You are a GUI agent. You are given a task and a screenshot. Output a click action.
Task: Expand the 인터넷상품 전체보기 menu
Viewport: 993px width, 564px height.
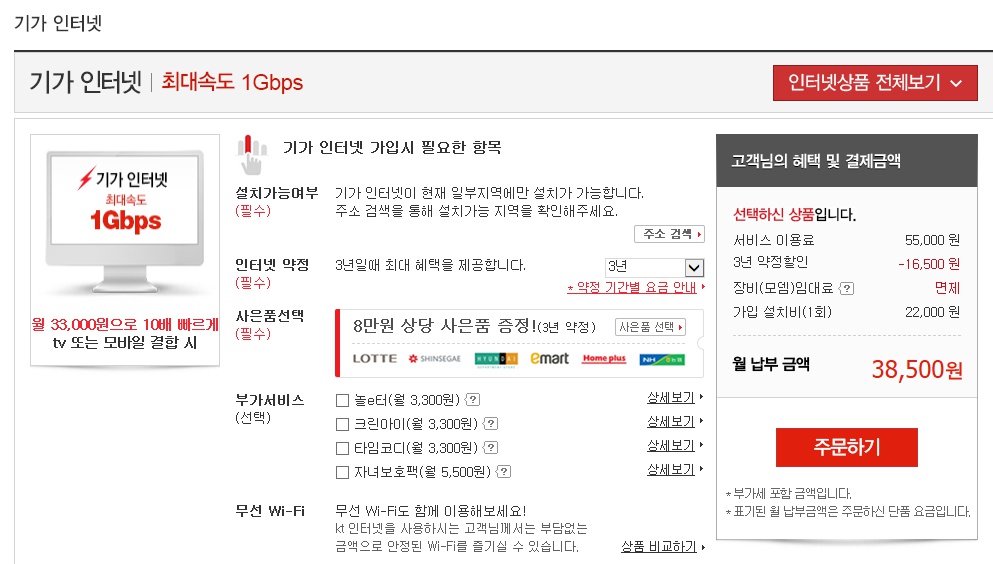pos(874,83)
